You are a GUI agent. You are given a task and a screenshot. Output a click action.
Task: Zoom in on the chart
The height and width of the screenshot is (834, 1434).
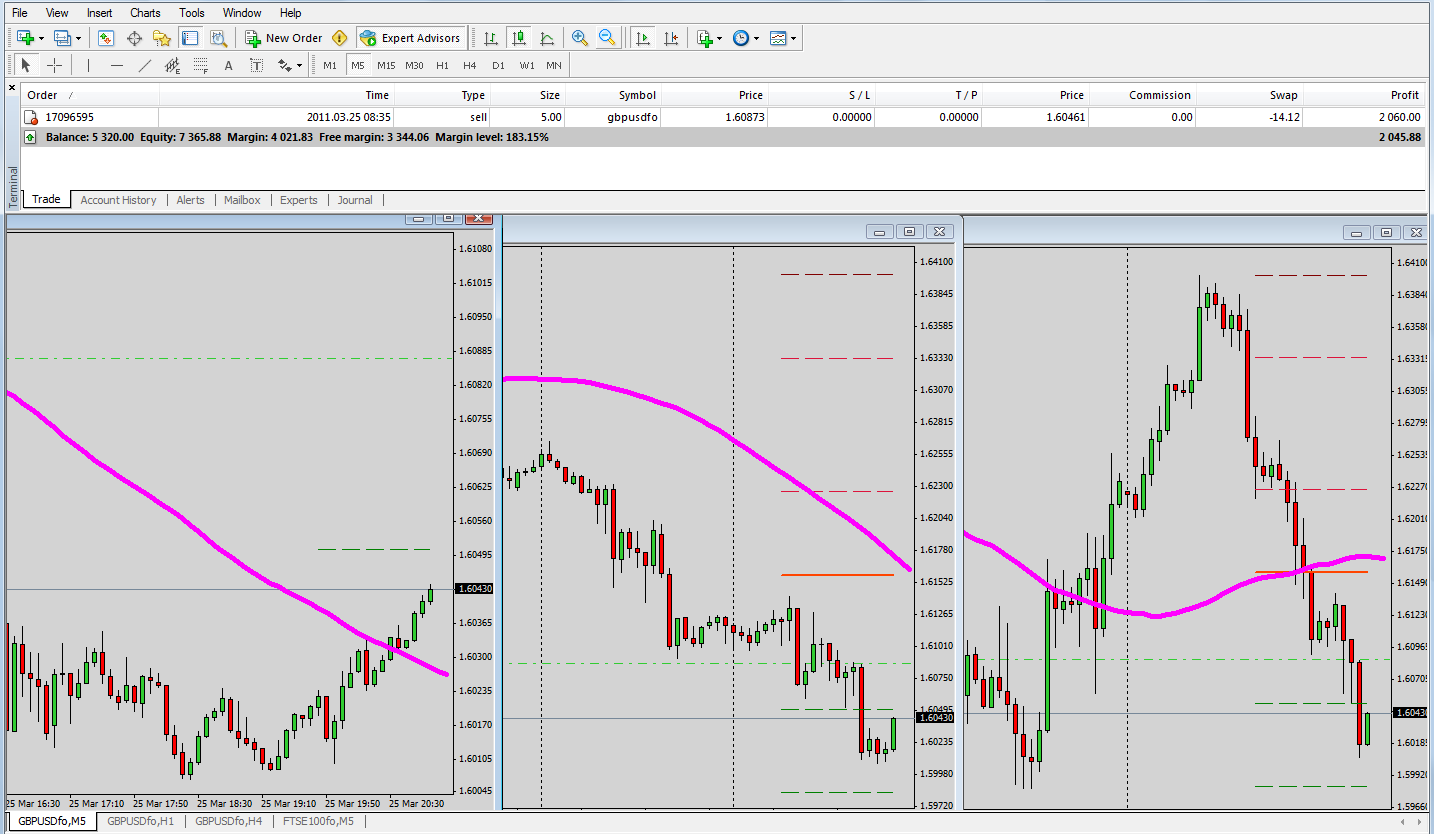[580, 38]
